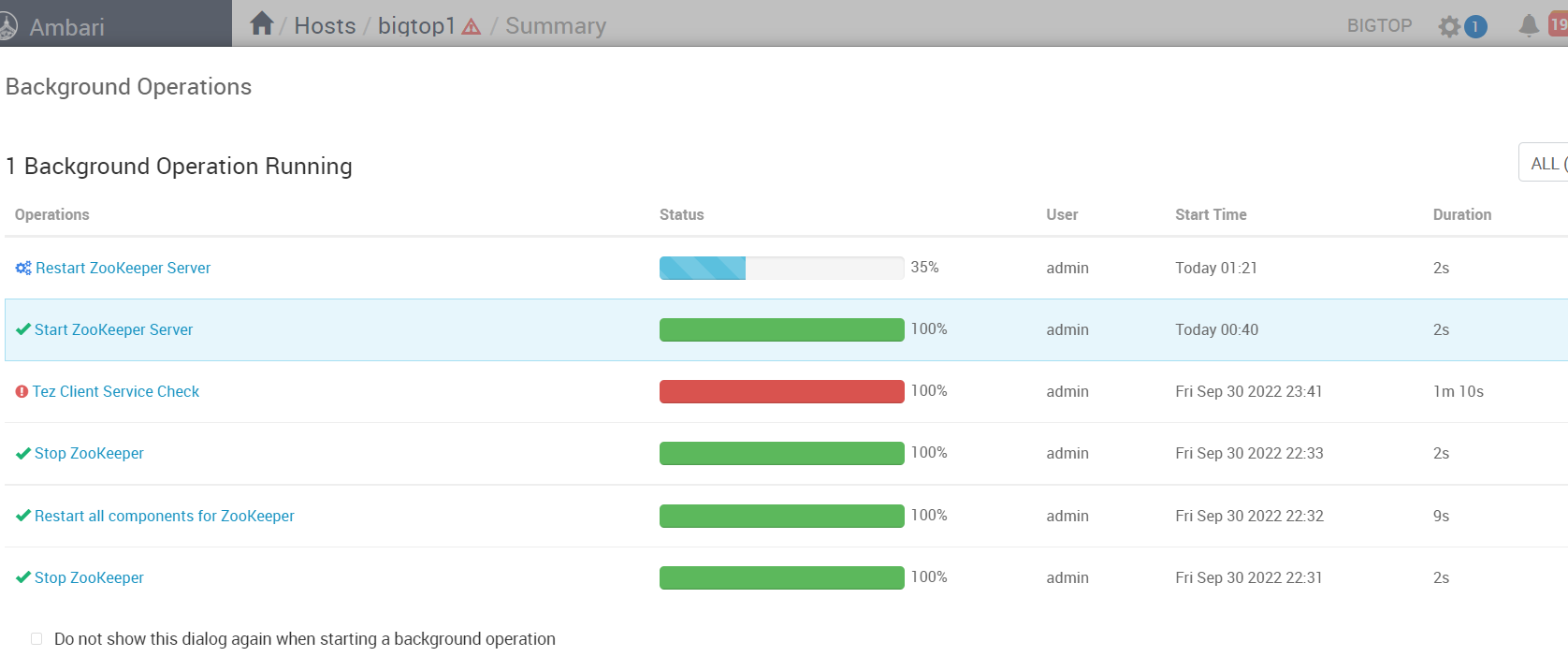Image resolution: width=1568 pixels, height=671 pixels.
Task: Select Summary in the breadcrumb
Action: (556, 26)
